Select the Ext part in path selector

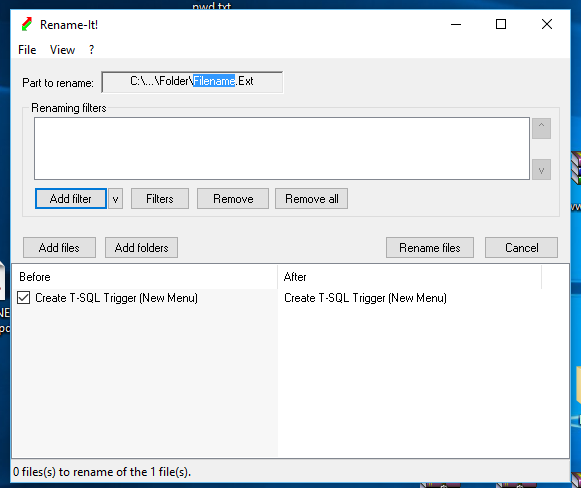(x=246, y=81)
